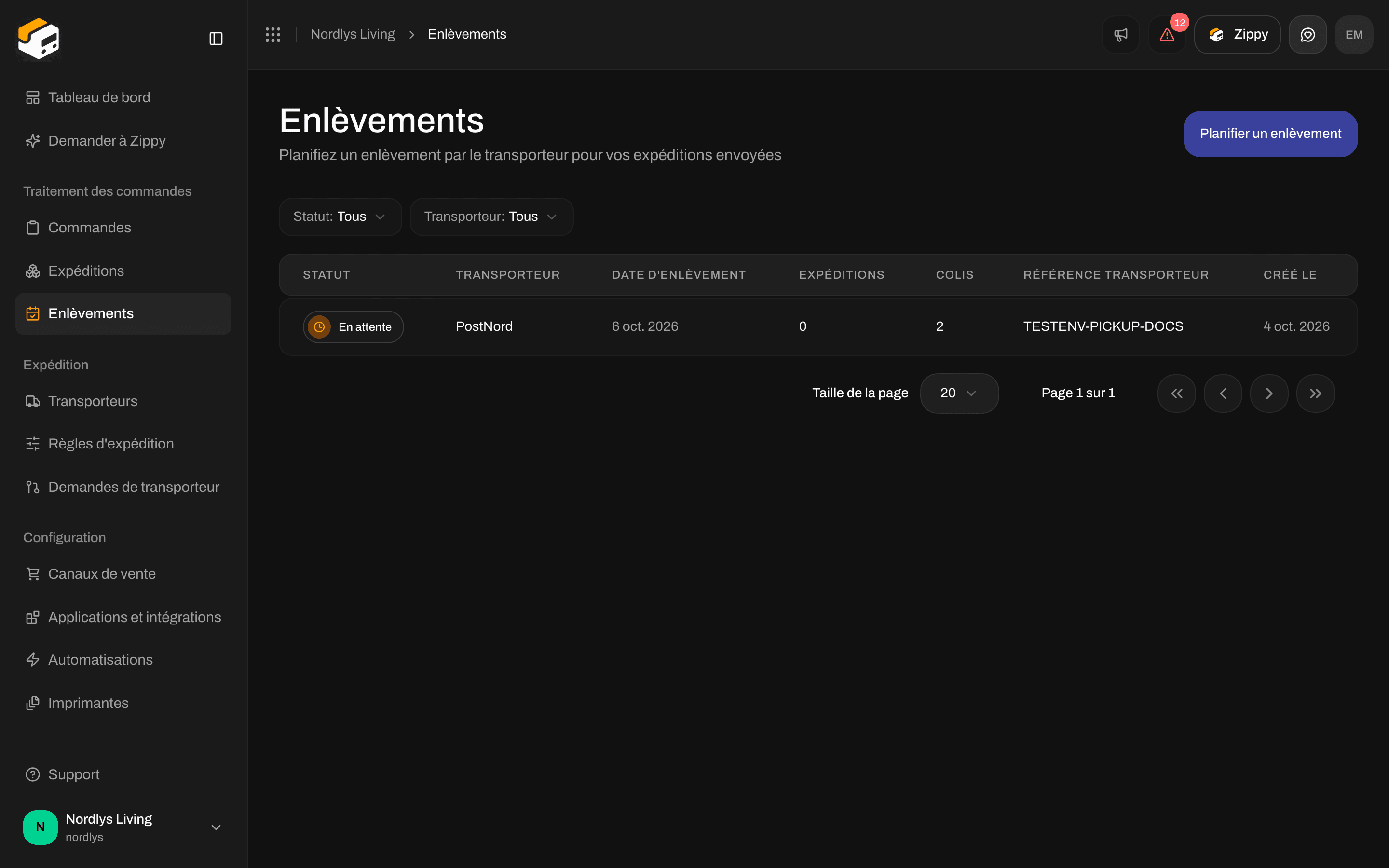Go to previous page arrow button

click(x=1223, y=393)
